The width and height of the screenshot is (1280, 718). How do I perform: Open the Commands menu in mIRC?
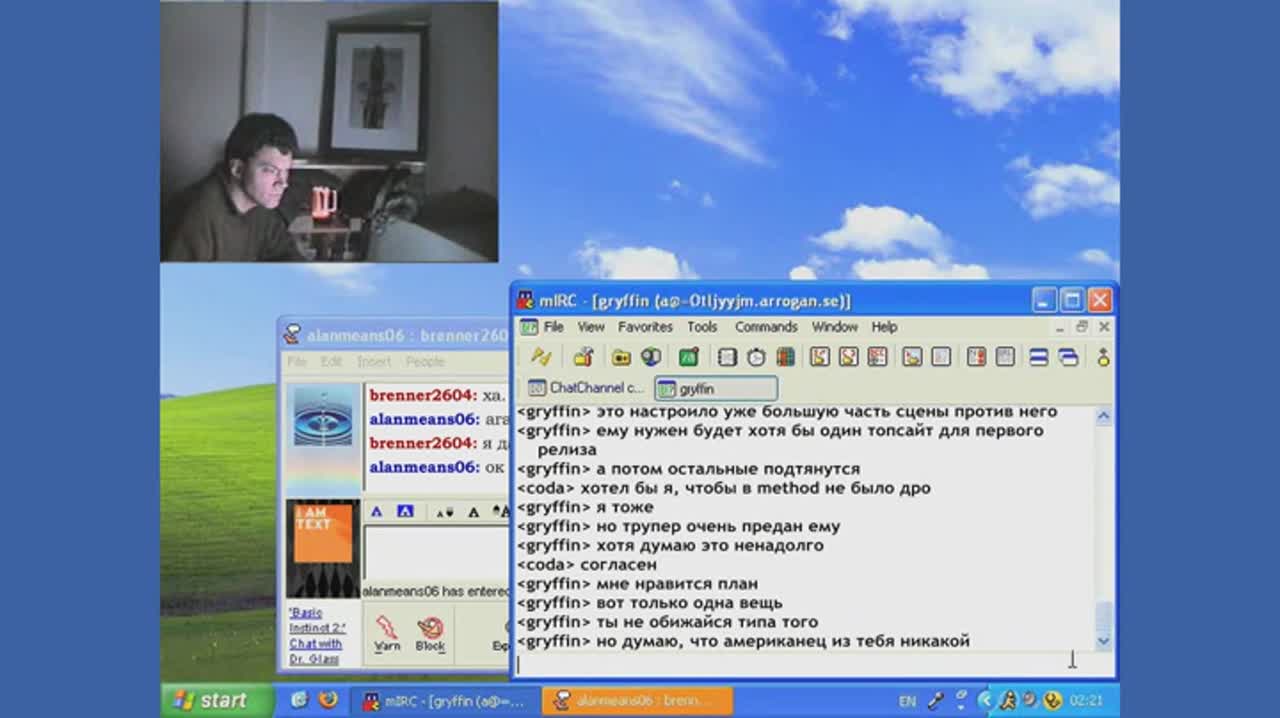(x=766, y=327)
